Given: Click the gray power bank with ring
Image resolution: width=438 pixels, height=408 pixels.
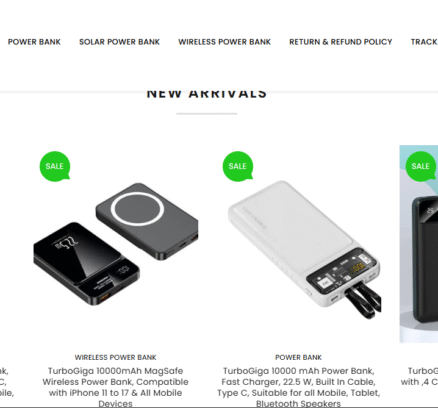Looking at the screenshot, I should [x=147, y=221].
